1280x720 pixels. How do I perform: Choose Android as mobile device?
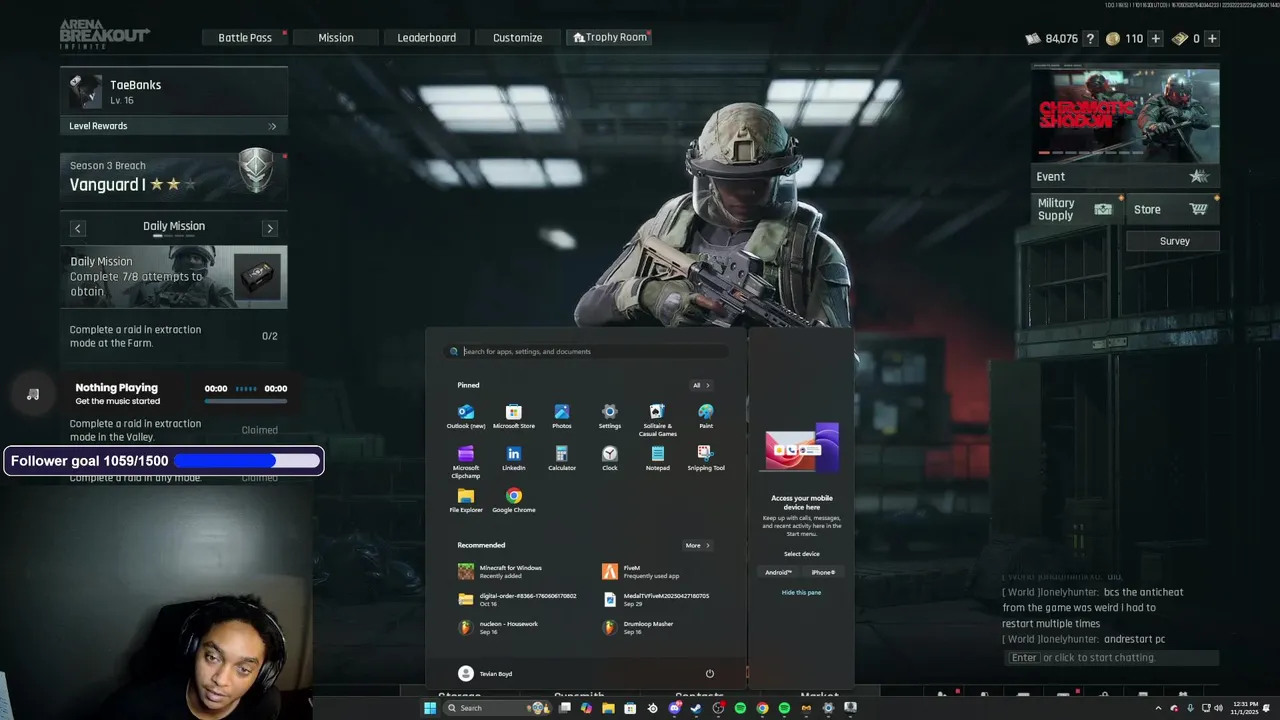point(778,572)
